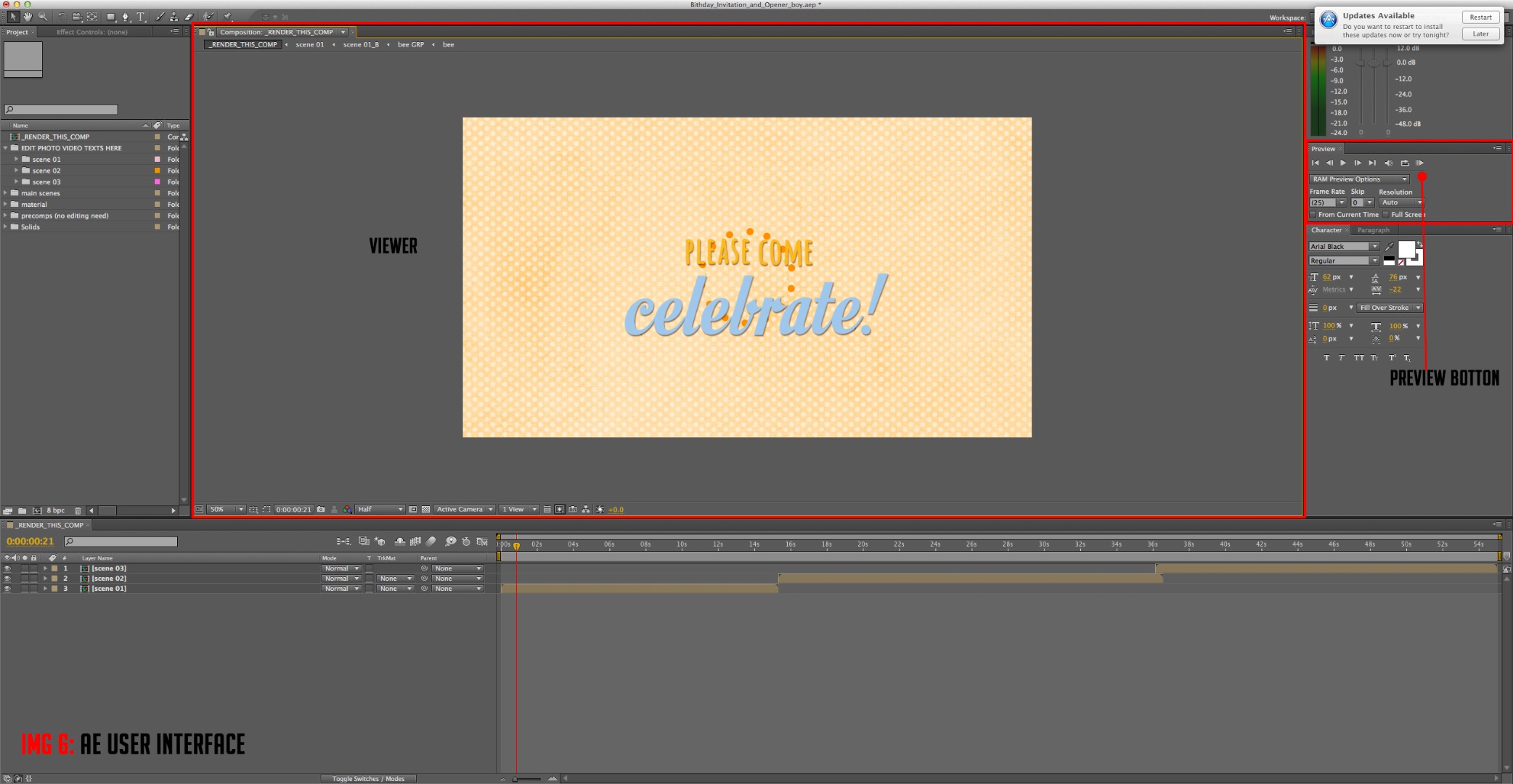
Task: Open the Resolution dropdown in Preview panel
Action: 1398,202
